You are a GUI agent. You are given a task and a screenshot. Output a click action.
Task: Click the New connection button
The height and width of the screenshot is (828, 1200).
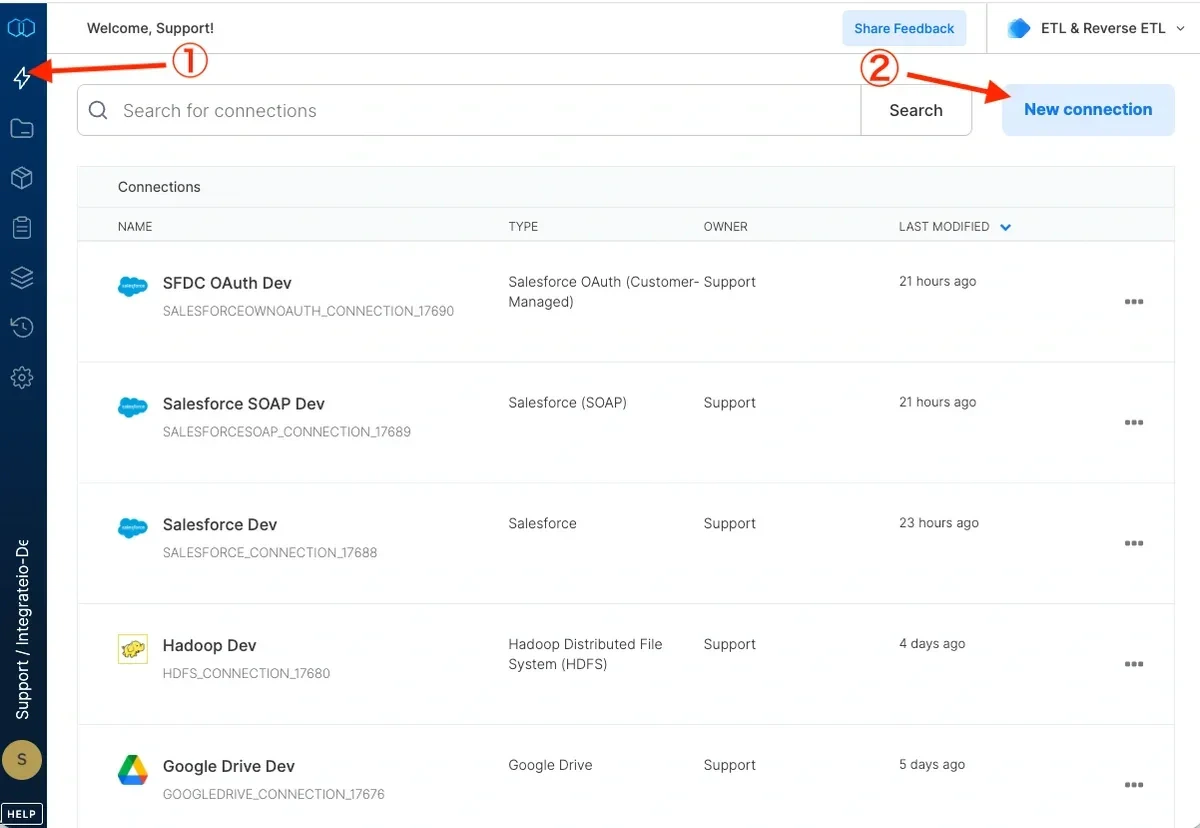click(x=1088, y=110)
